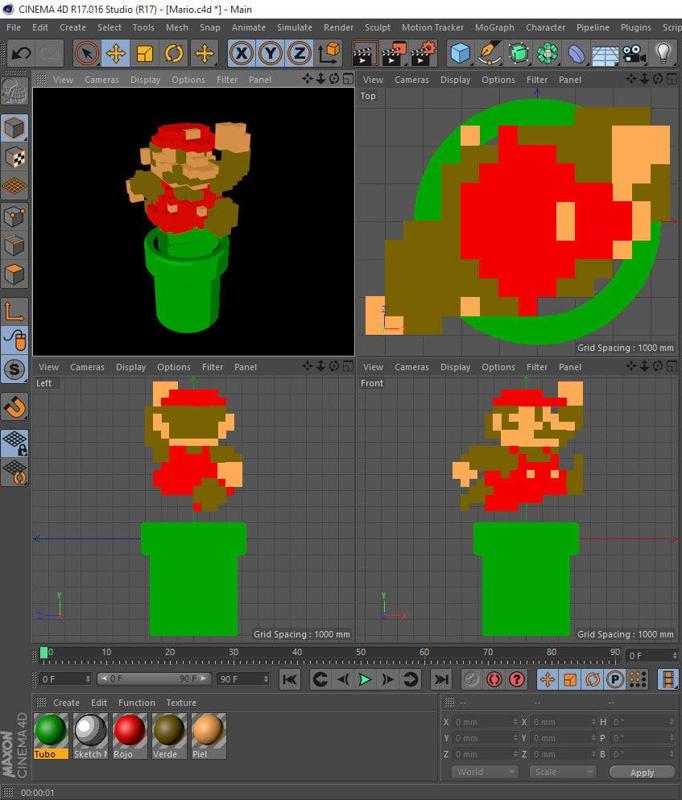This screenshot has width=682, height=800.
Task: Open Edit Render Settings clapperboard with gear
Action: tap(423, 53)
